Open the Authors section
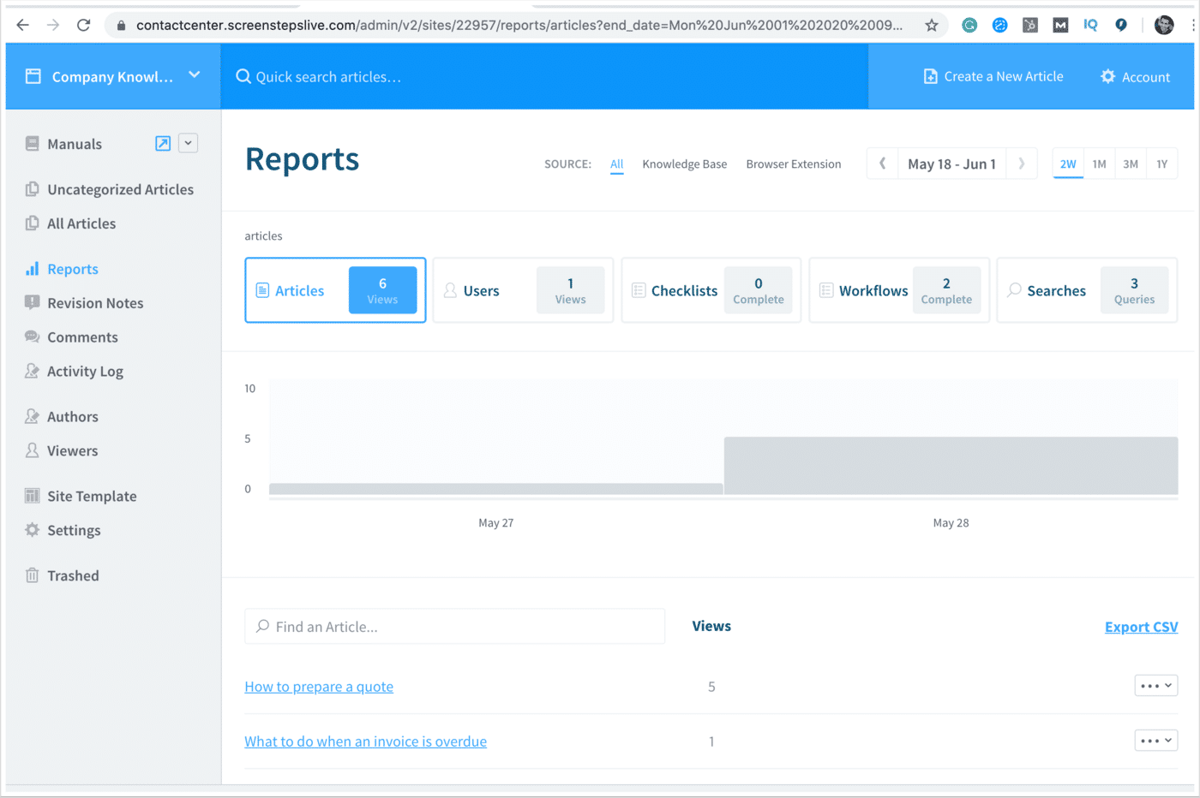Viewport: 1200px width, 798px height. (x=75, y=416)
